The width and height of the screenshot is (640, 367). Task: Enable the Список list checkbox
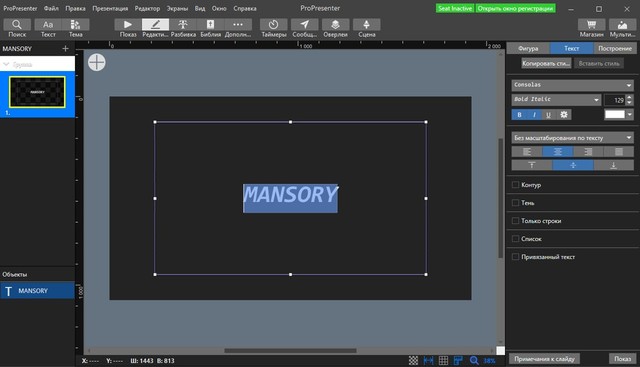(x=516, y=239)
